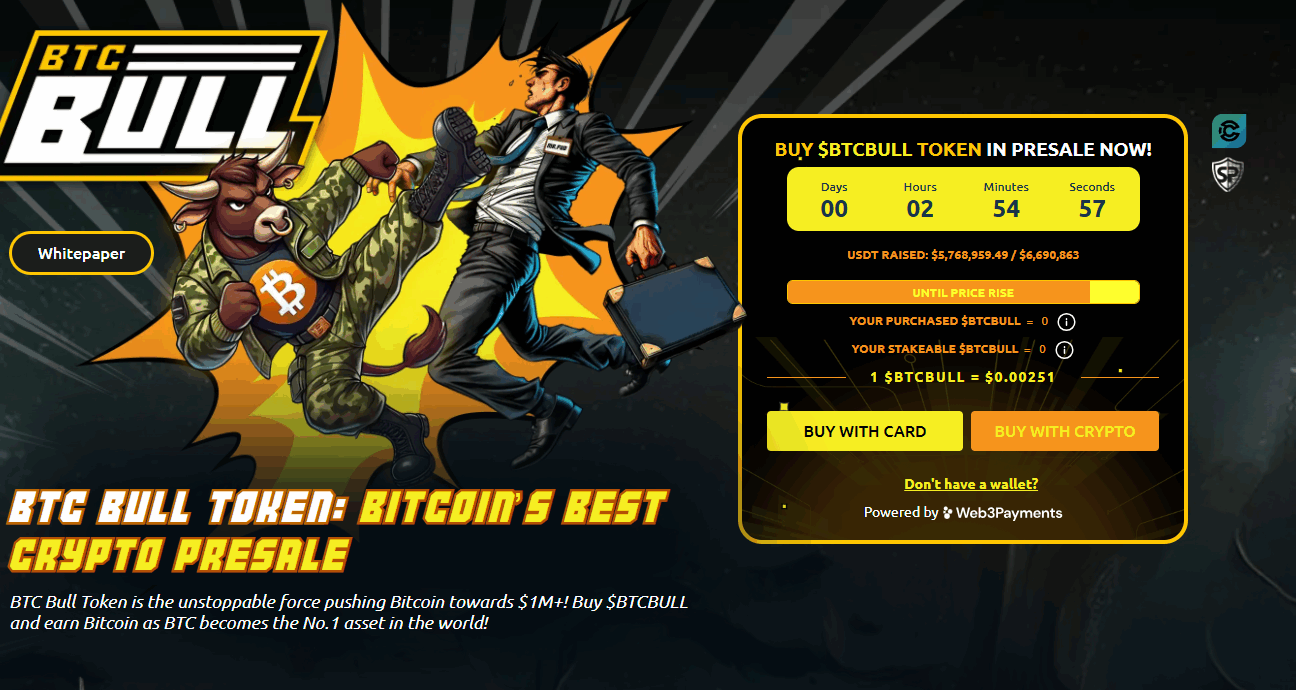The width and height of the screenshot is (1296, 690).
Task: Open the Coinsult audit badge icon
Action: pos(1229,131)
